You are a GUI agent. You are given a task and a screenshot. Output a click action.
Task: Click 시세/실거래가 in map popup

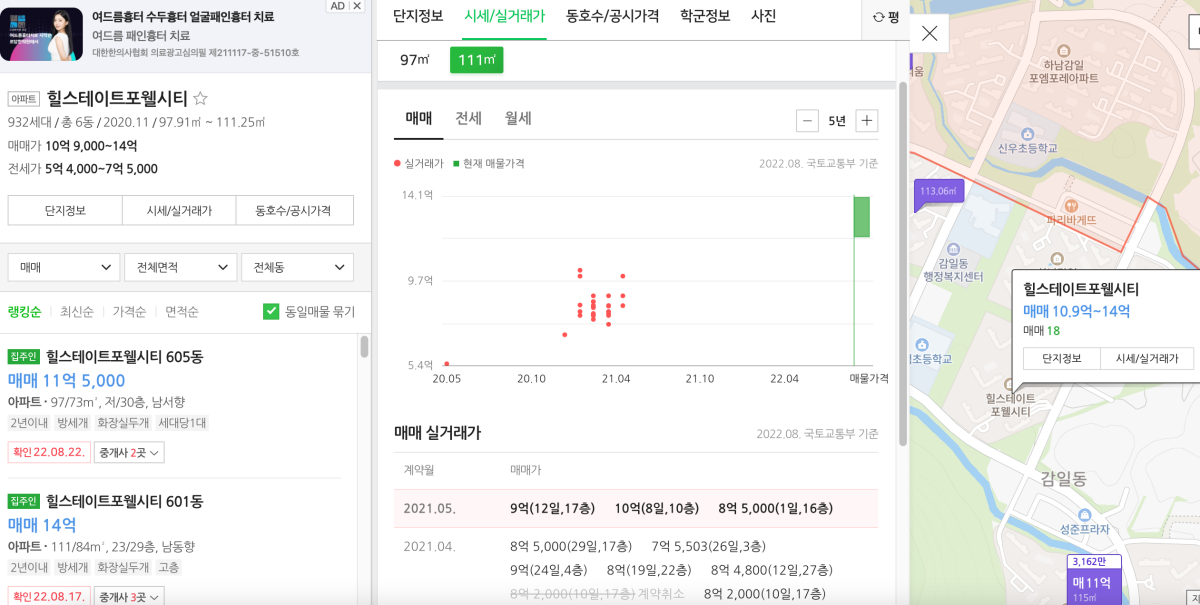click(x=1147, y=358)
